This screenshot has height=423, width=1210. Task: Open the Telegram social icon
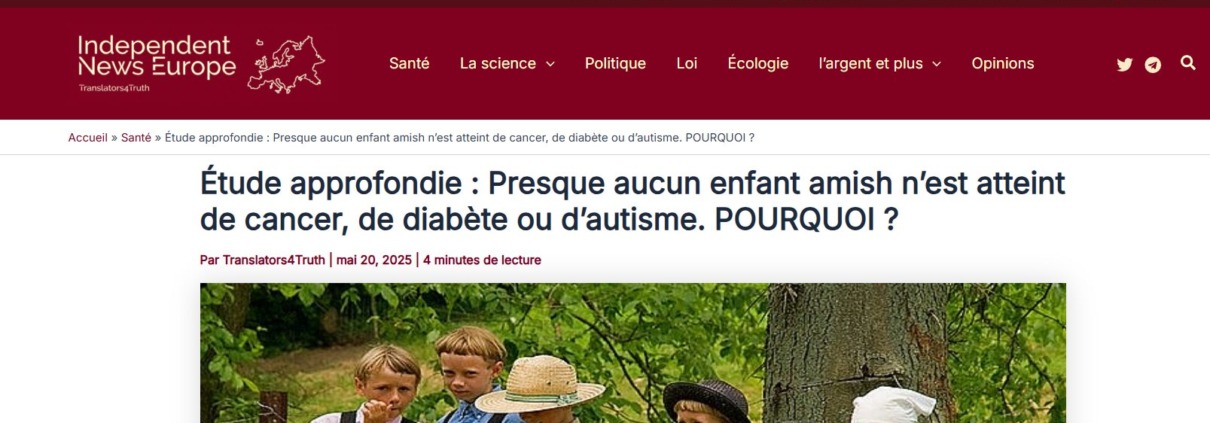(1153, 65)
